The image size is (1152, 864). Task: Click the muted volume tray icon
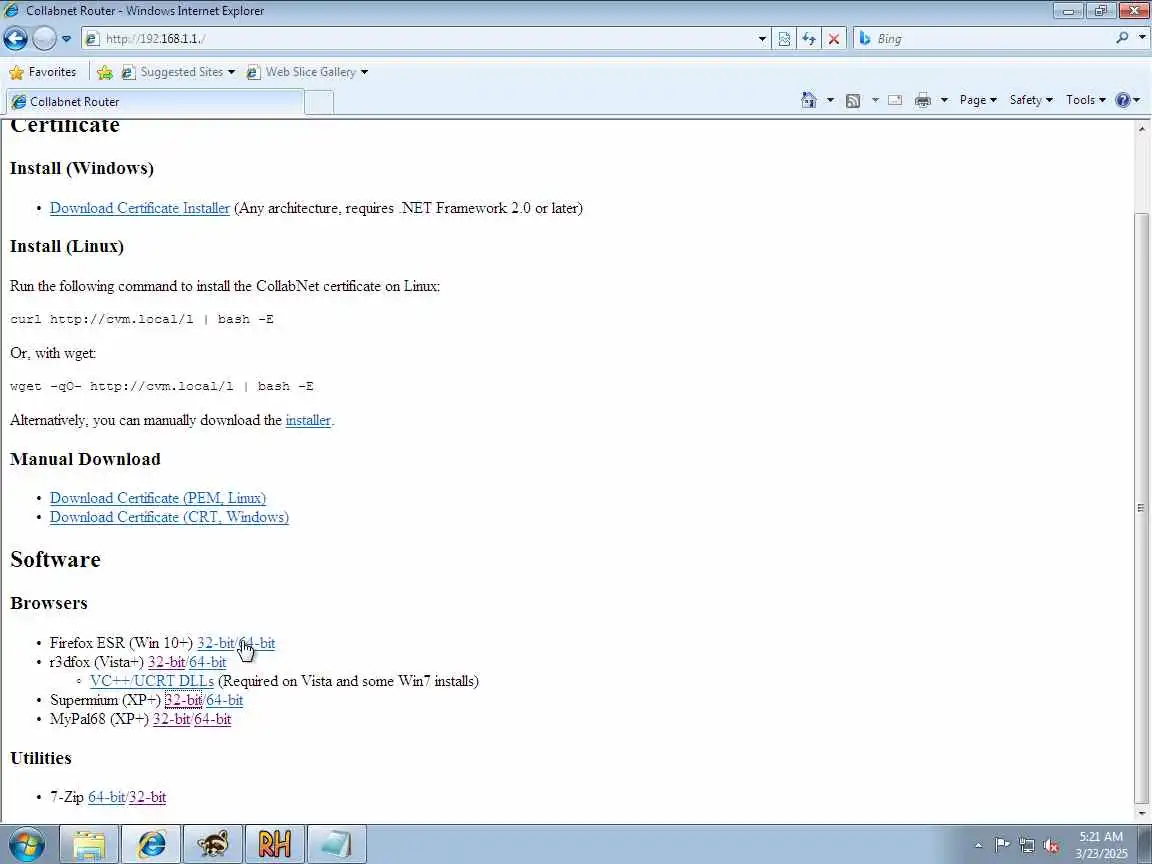1051,845
